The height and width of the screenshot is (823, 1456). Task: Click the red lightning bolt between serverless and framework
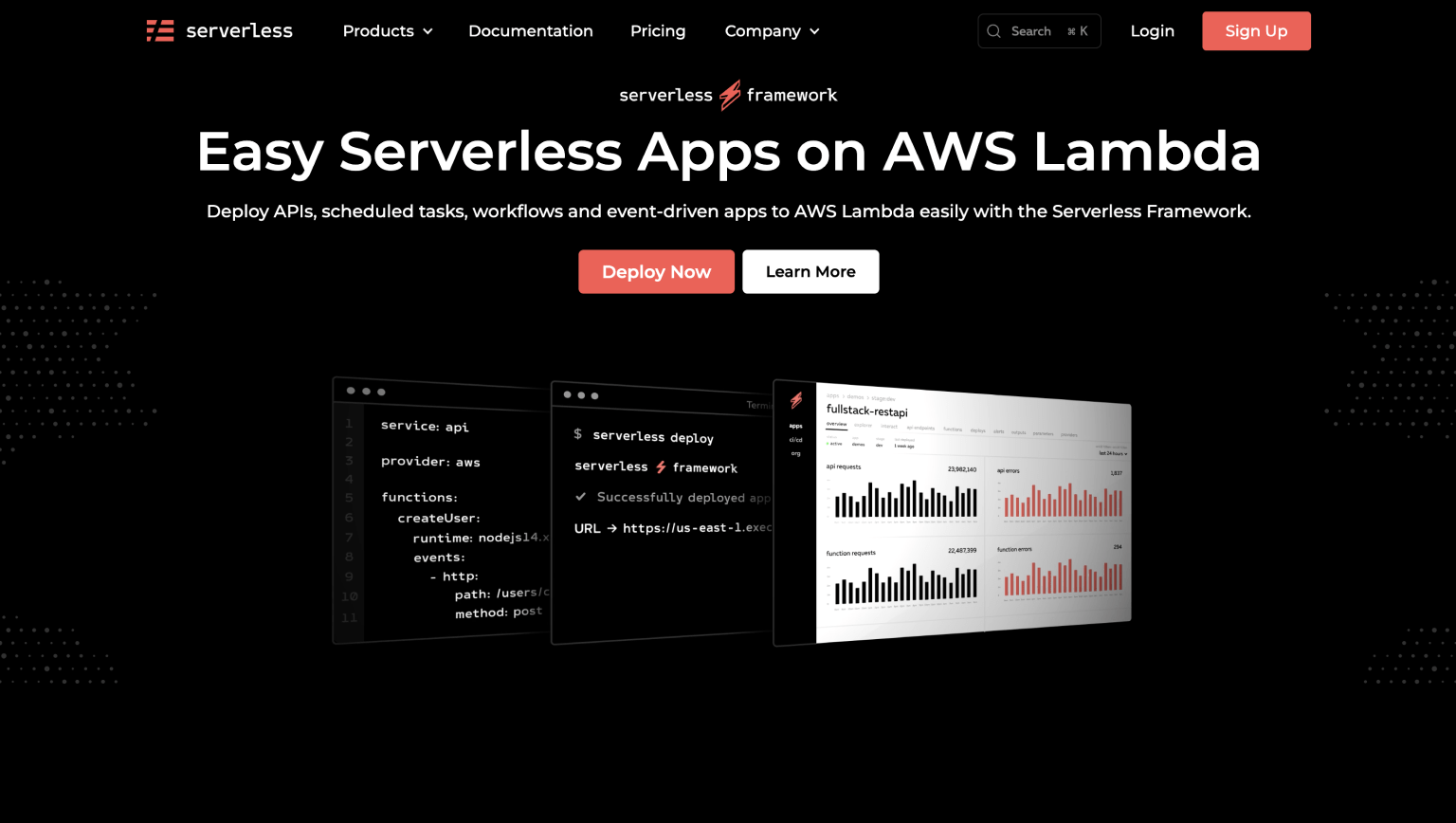(x=729, y=95)
